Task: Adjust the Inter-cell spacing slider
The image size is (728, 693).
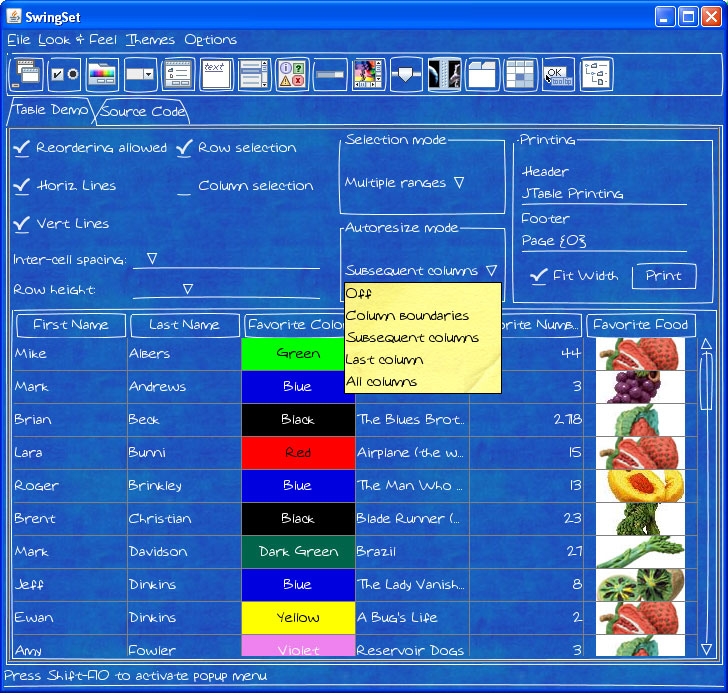Action: tap(153, 259)
